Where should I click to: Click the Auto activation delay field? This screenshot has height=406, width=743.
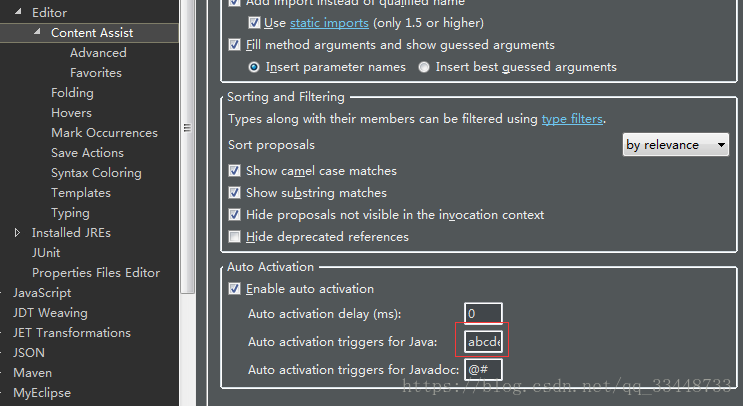click(483, 314)
